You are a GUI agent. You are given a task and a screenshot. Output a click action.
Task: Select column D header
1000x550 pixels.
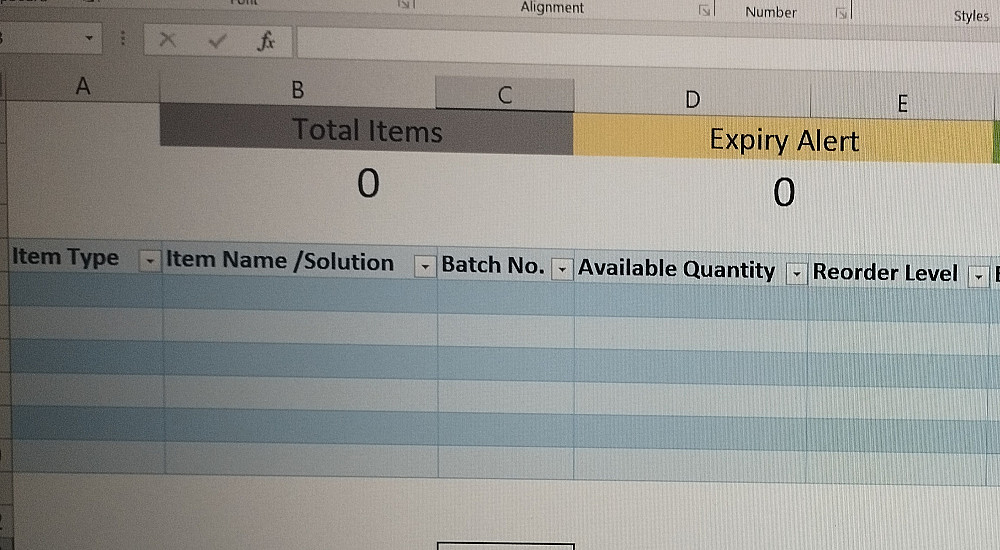click(x=692, y=99)
